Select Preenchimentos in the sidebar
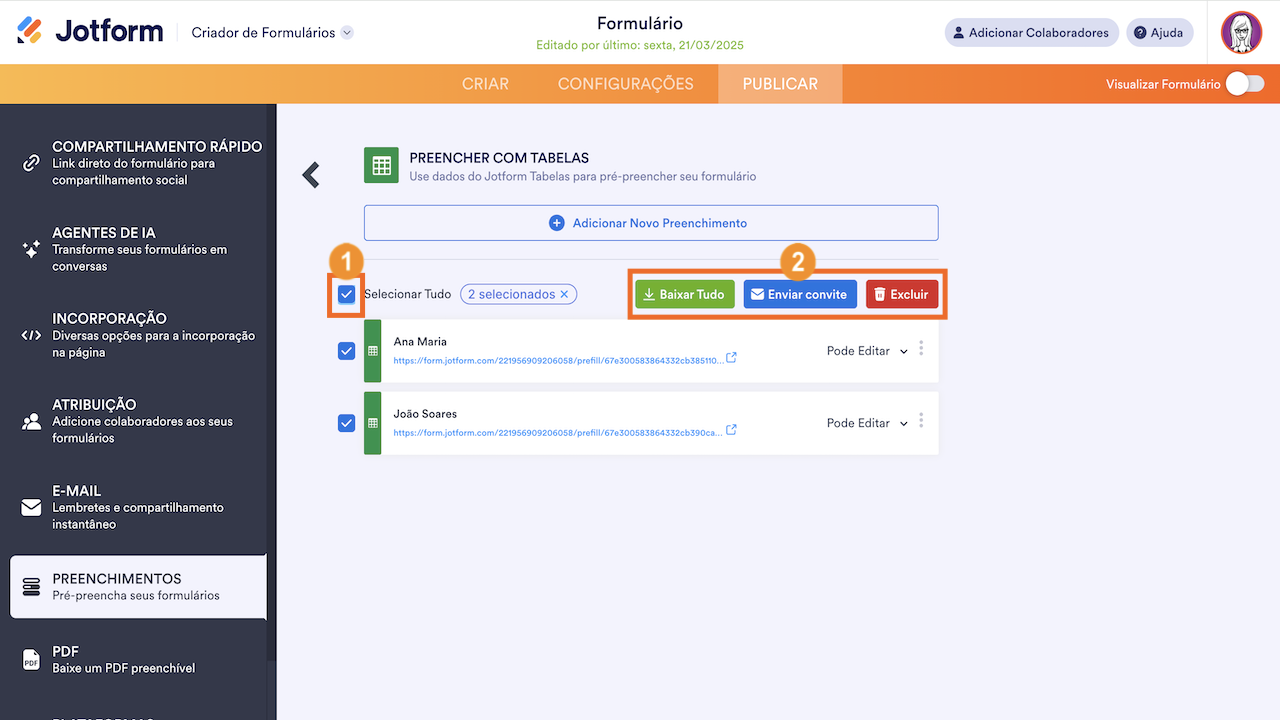Image resolution: width=1280 pixels, height=720 pixels. pyautogui.click(x=139, y=587)
